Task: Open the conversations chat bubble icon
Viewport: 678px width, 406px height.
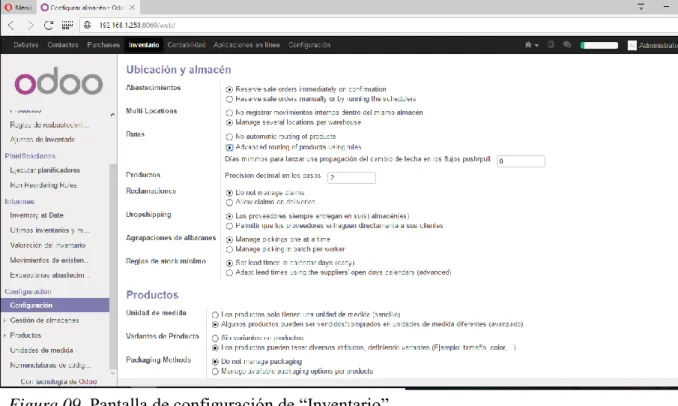Action: (567, 45)
